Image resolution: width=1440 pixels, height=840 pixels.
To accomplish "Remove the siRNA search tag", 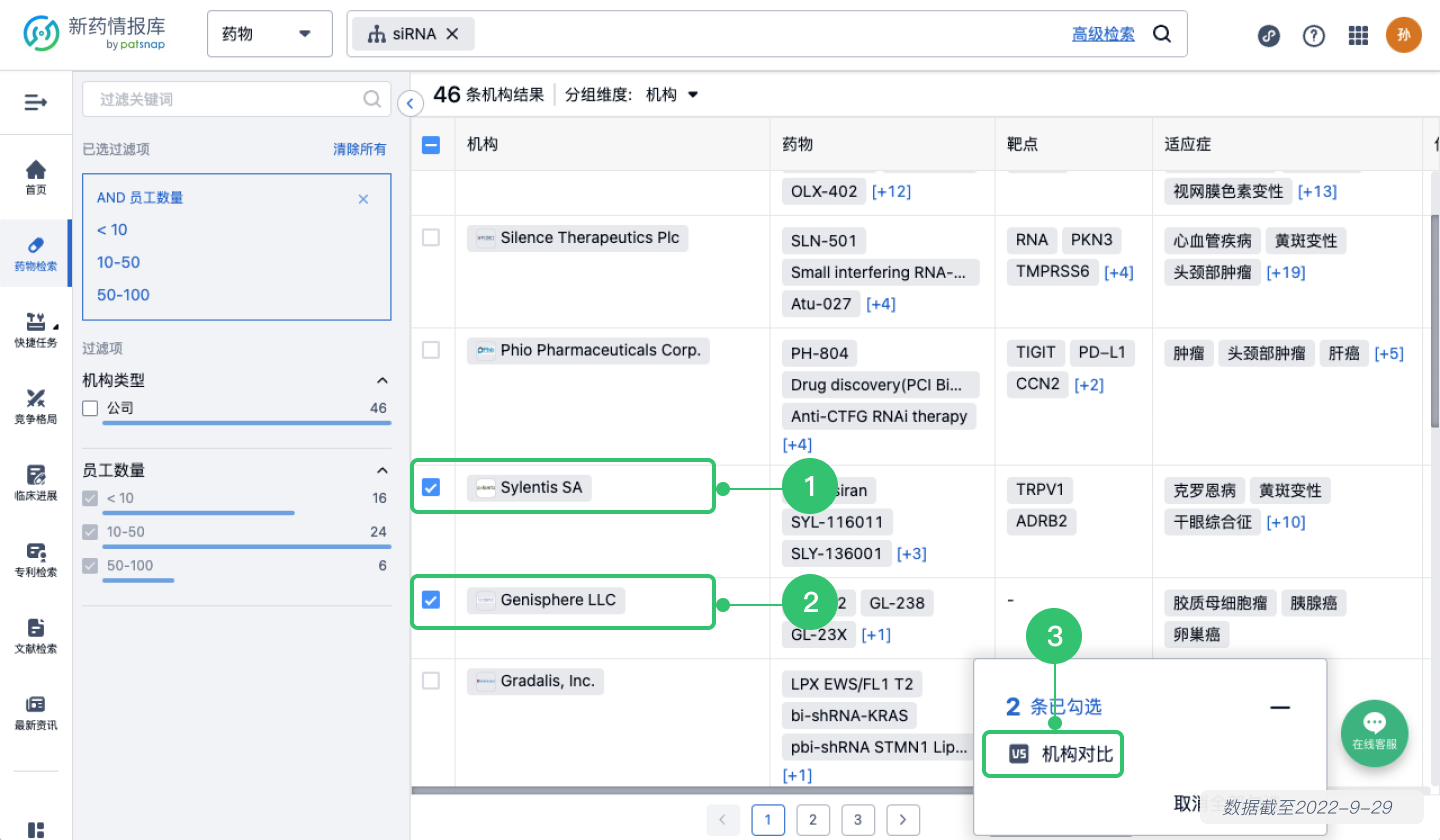I will 452,34.
